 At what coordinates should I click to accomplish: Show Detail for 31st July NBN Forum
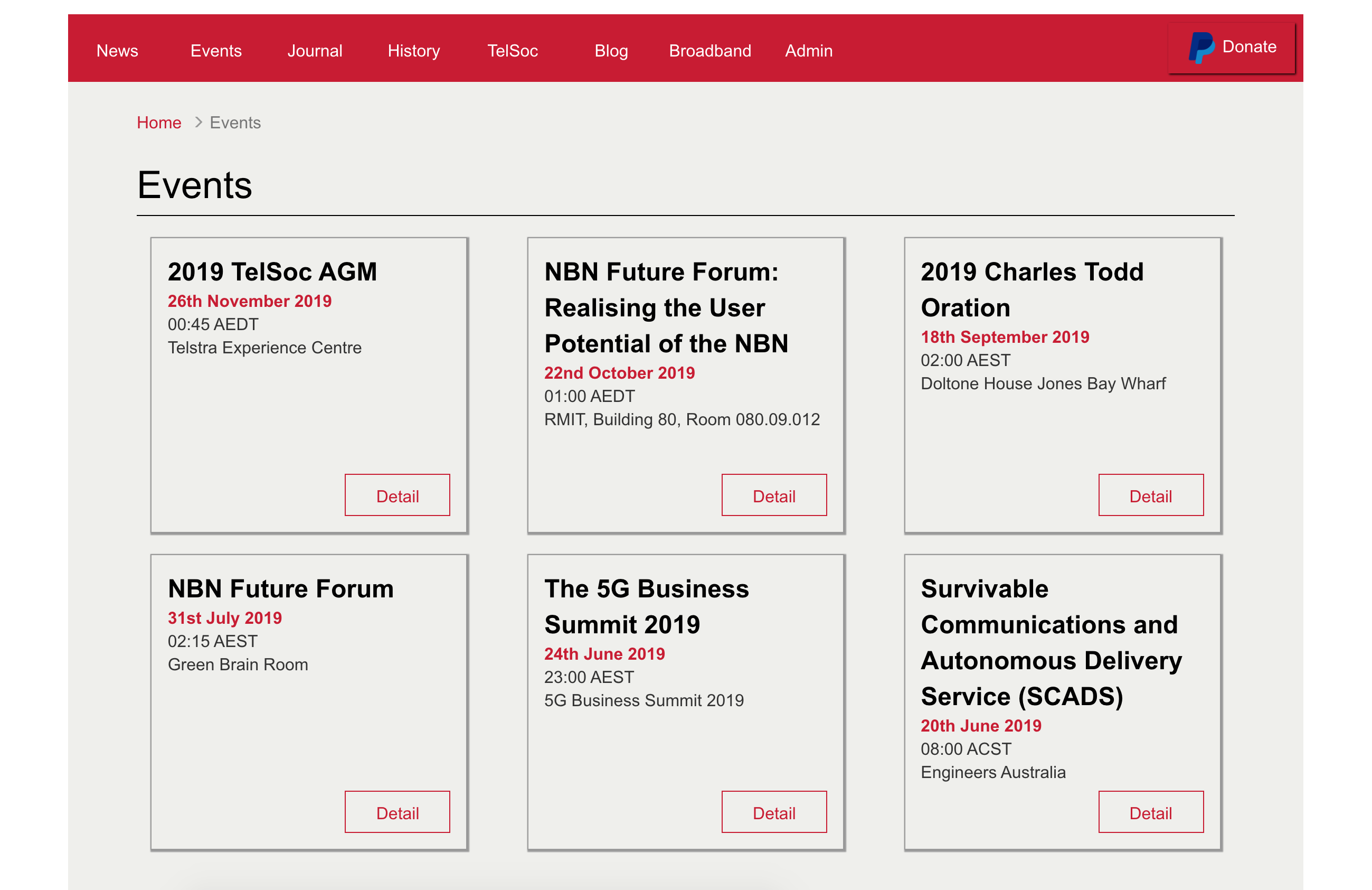tap(397, 812)
